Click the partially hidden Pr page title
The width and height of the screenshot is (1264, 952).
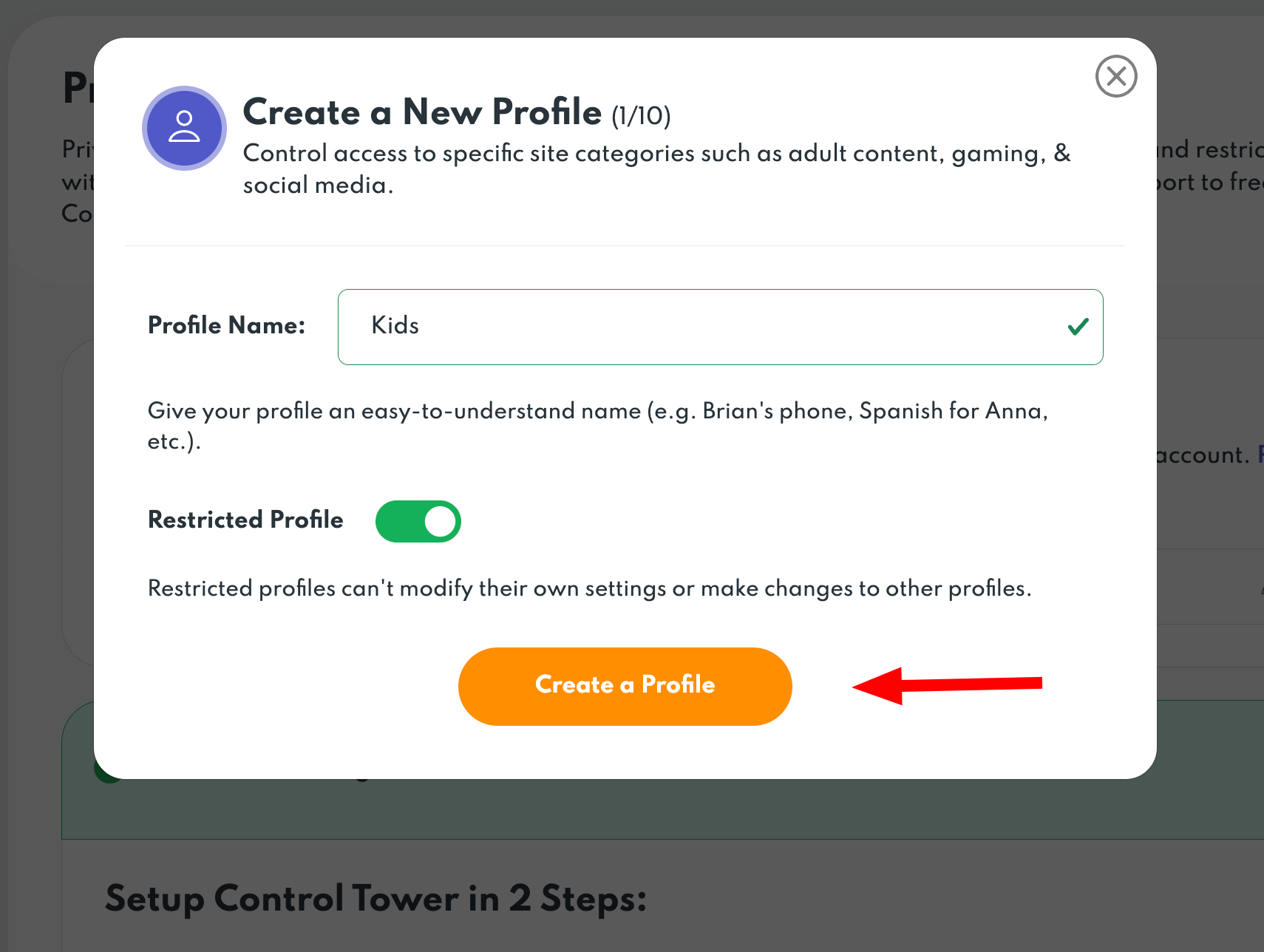pos(78,87)
